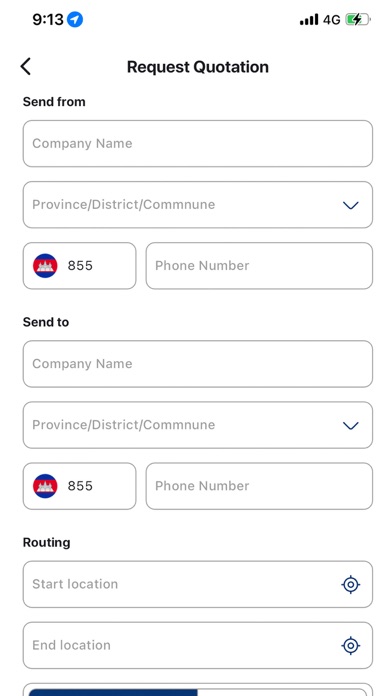Tap the signal strength bars

click(x=309, y=20)
